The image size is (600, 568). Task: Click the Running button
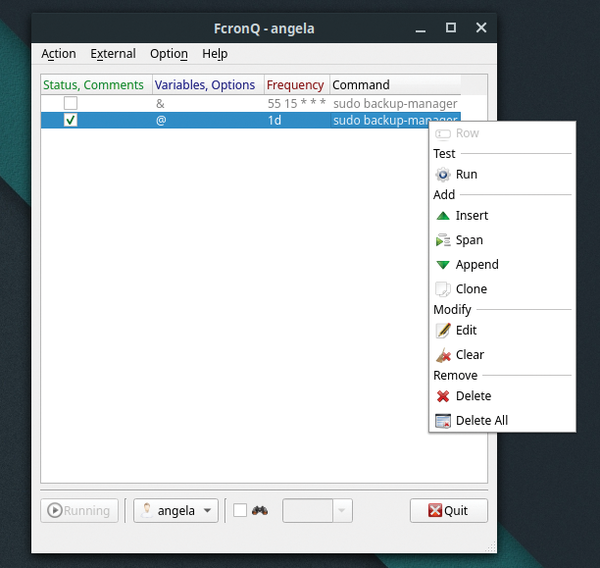click(x=79, y=510)
